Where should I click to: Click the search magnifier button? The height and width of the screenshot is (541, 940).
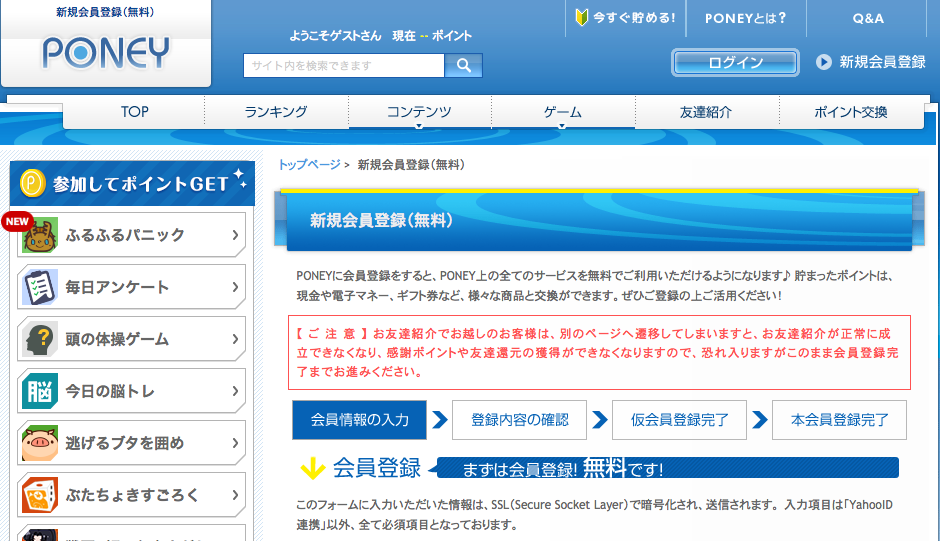tap(463, 66)
